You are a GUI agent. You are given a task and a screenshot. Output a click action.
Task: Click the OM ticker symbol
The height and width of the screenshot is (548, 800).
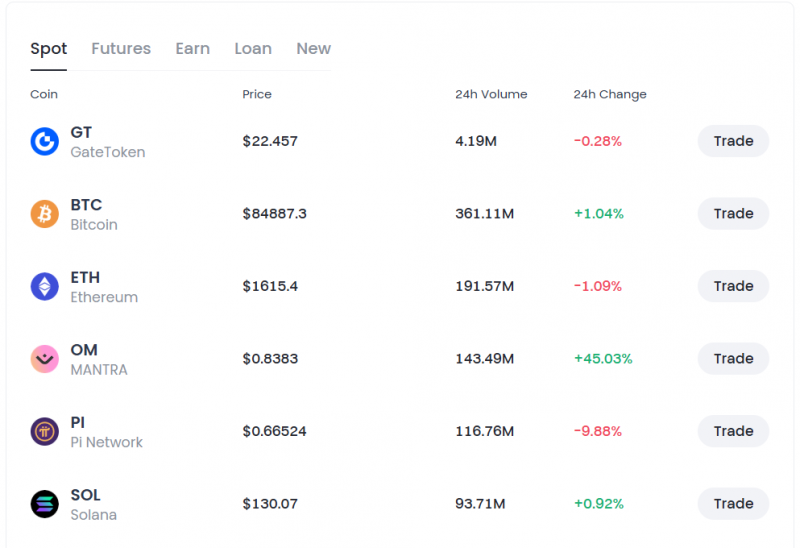tap(84, 350)
